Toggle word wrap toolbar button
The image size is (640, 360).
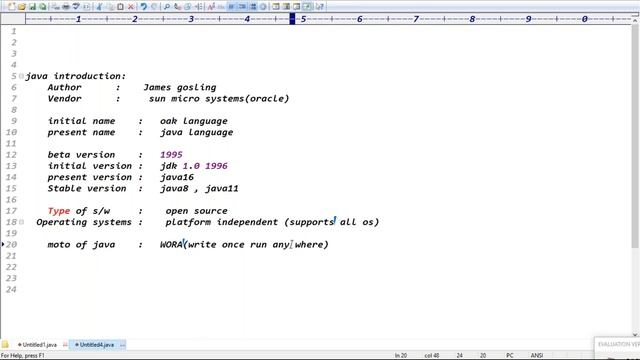pyautogui.click(x=231, y=7)
